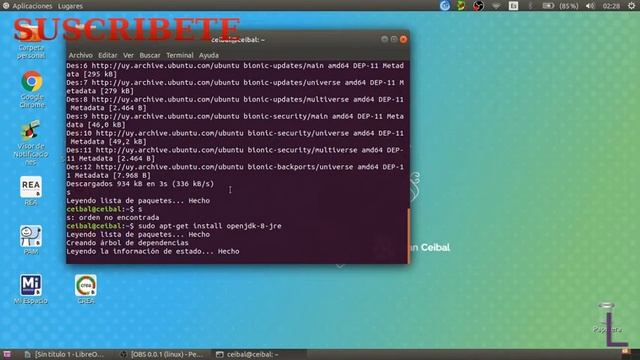
Task: Open the system settings gear menu
Action: [x=631, y=6]
